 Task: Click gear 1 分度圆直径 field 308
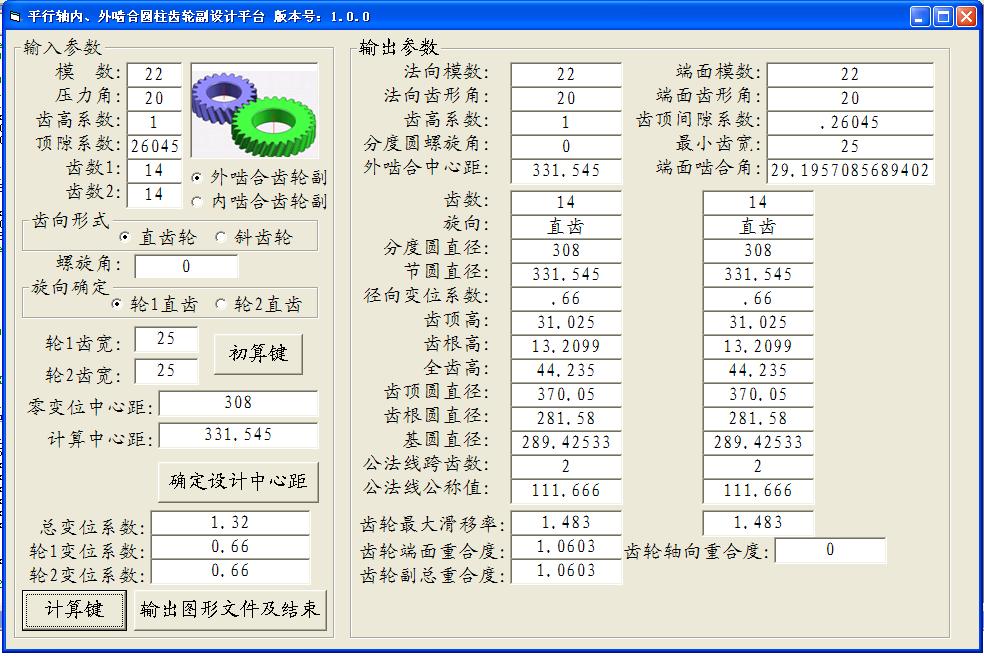coord(566,250)
